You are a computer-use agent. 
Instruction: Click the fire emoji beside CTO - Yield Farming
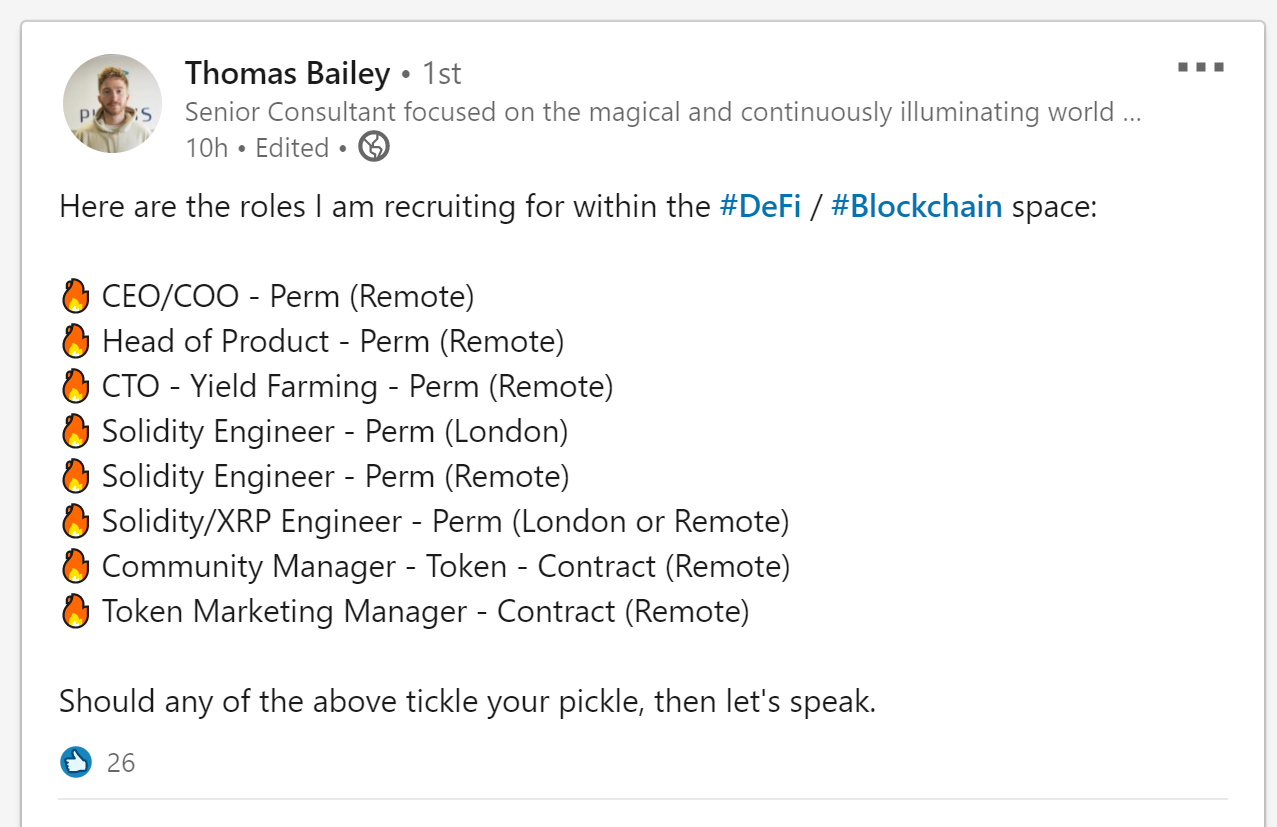coord(76,387)
